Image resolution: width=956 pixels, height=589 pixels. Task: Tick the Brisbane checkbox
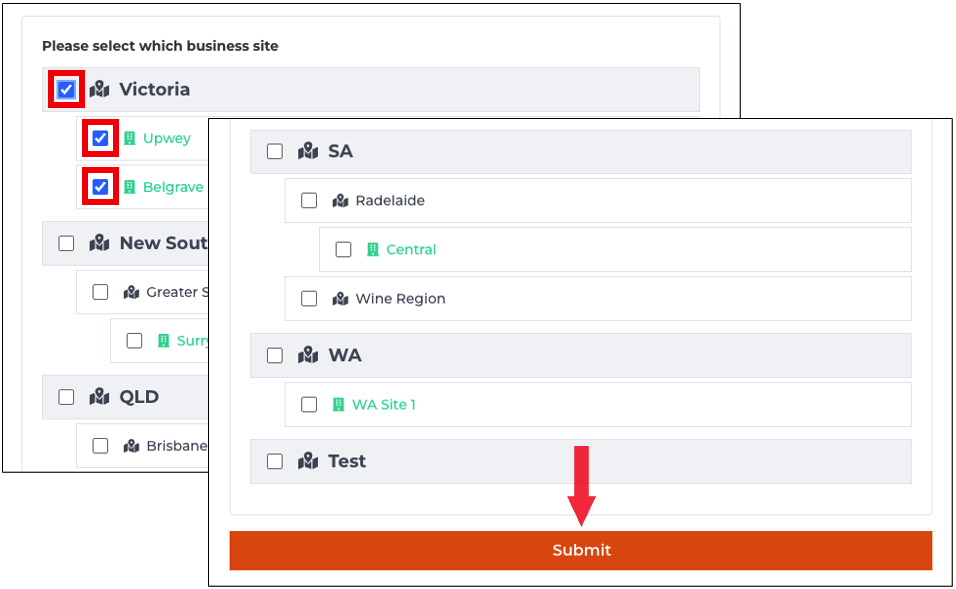pyautogui.click(x=100, y=446)
